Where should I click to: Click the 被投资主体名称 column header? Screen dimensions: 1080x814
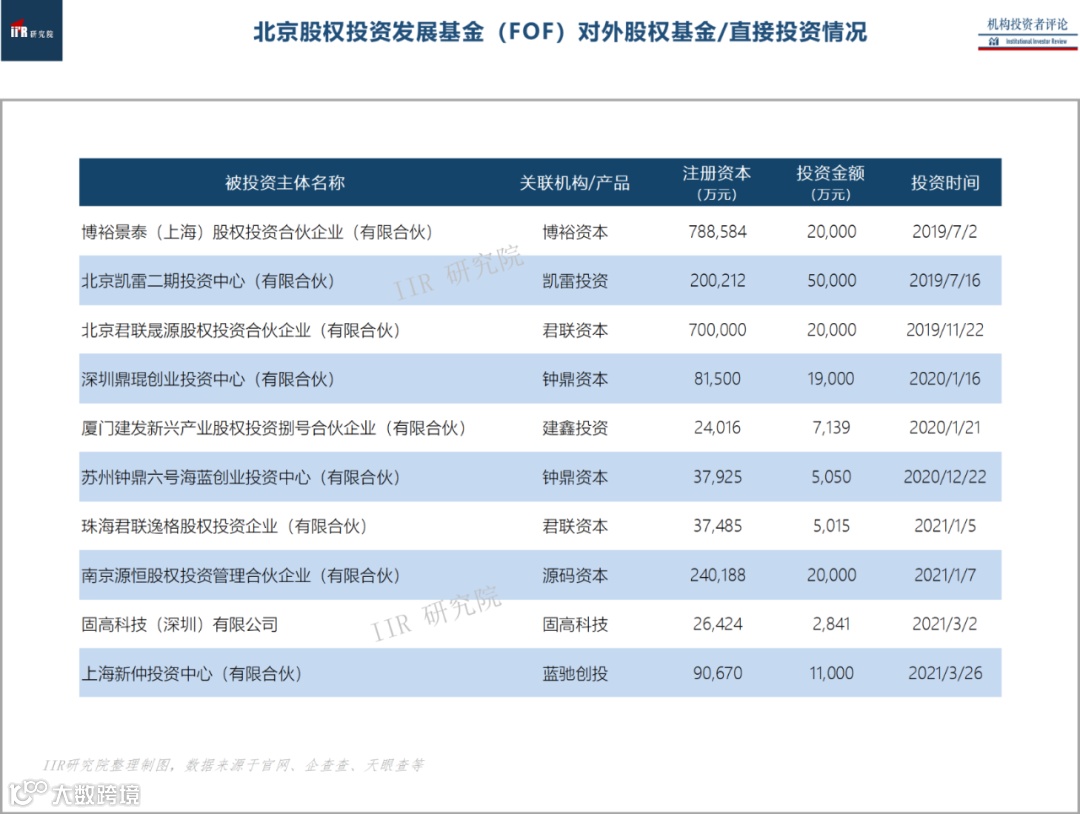[x=284, y=182]
